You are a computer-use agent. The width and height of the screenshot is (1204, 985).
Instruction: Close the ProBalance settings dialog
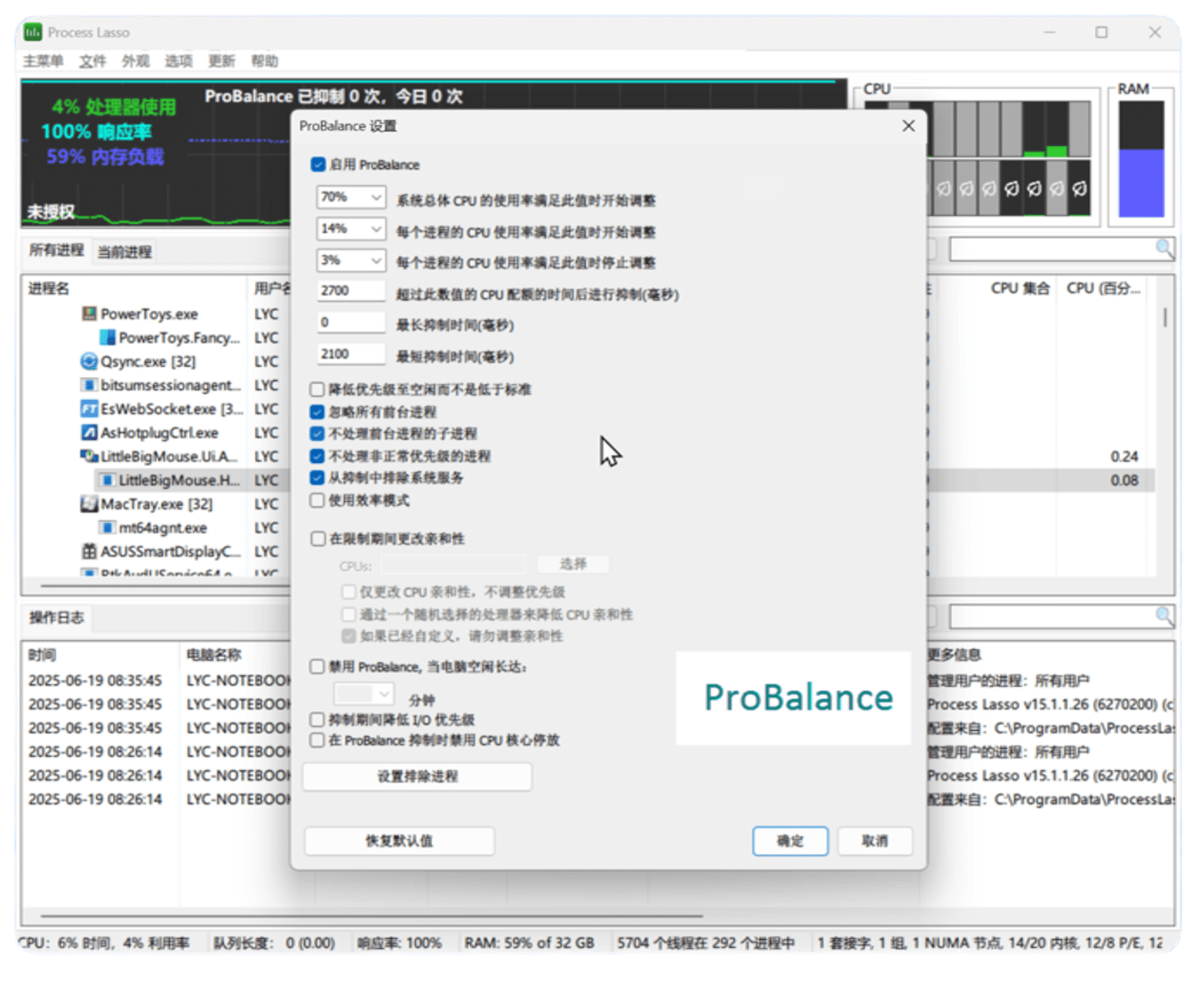click(908, 125)
